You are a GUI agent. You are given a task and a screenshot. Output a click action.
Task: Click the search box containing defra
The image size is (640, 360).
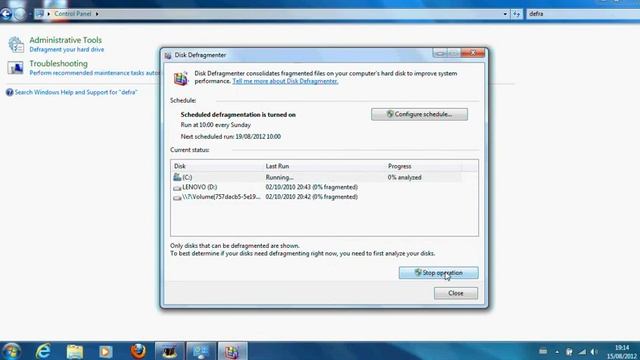(x=583, y=14)
